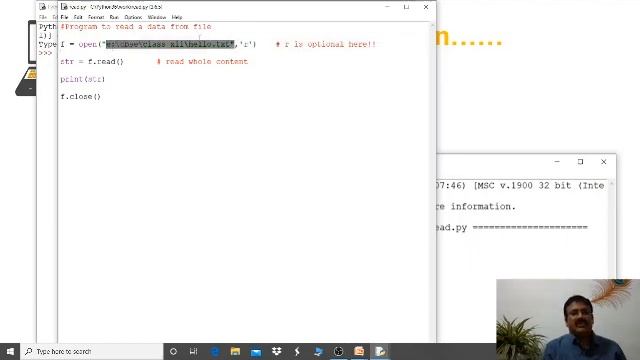Click the Python shell window's title icon
Image resolution: width=640 pixels, height=360 pixels.
click(x=42, y=7)
